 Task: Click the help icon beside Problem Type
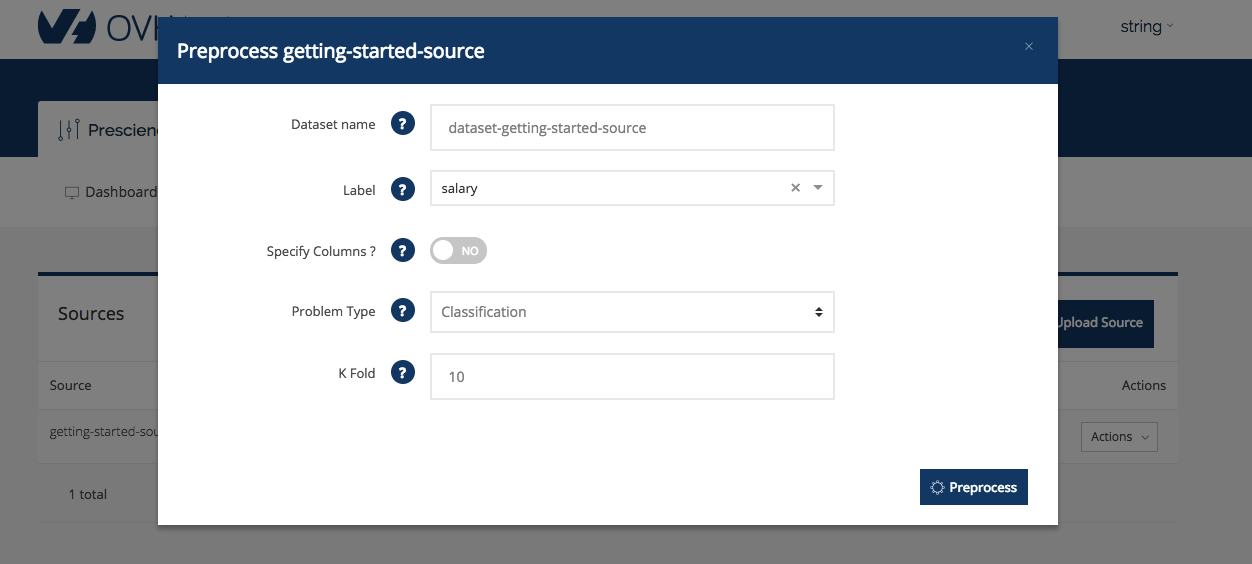point(402,311)
